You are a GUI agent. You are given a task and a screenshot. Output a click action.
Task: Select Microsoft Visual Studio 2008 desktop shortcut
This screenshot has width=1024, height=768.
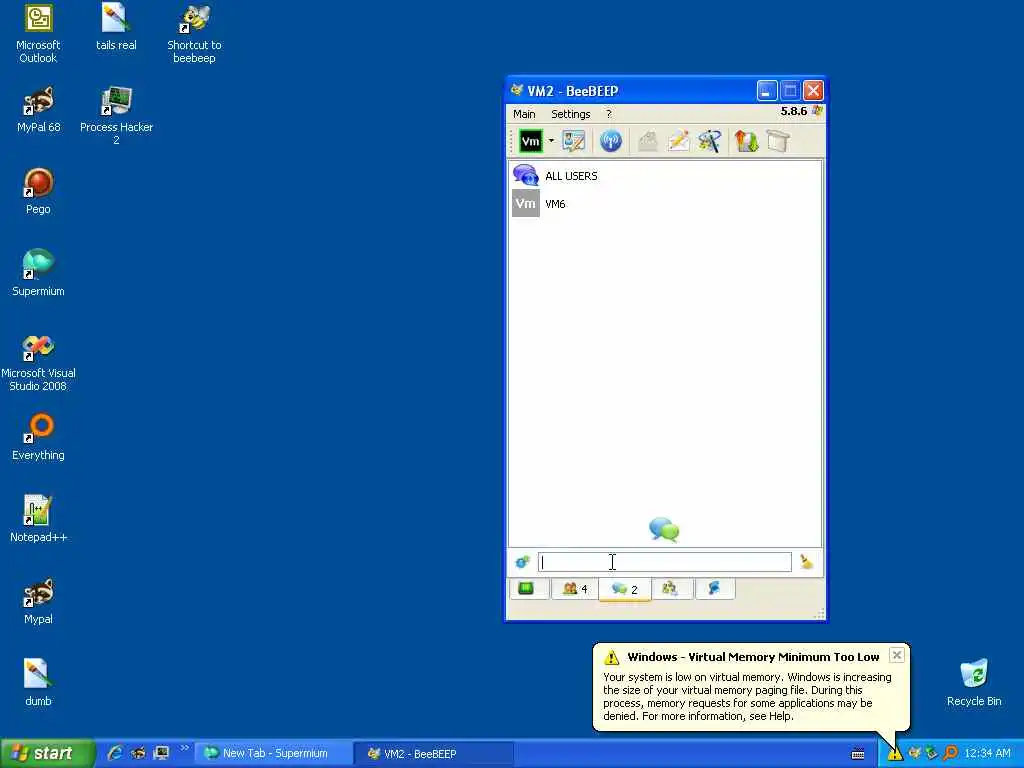[38, 361]
